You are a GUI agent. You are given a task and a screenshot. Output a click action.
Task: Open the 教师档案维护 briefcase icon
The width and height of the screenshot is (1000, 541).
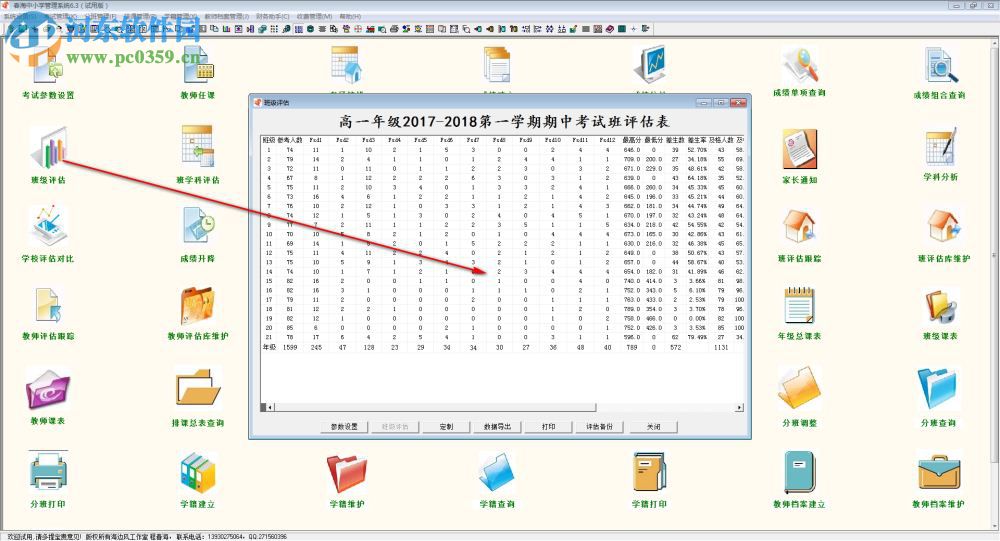click(x=938, y=473)
